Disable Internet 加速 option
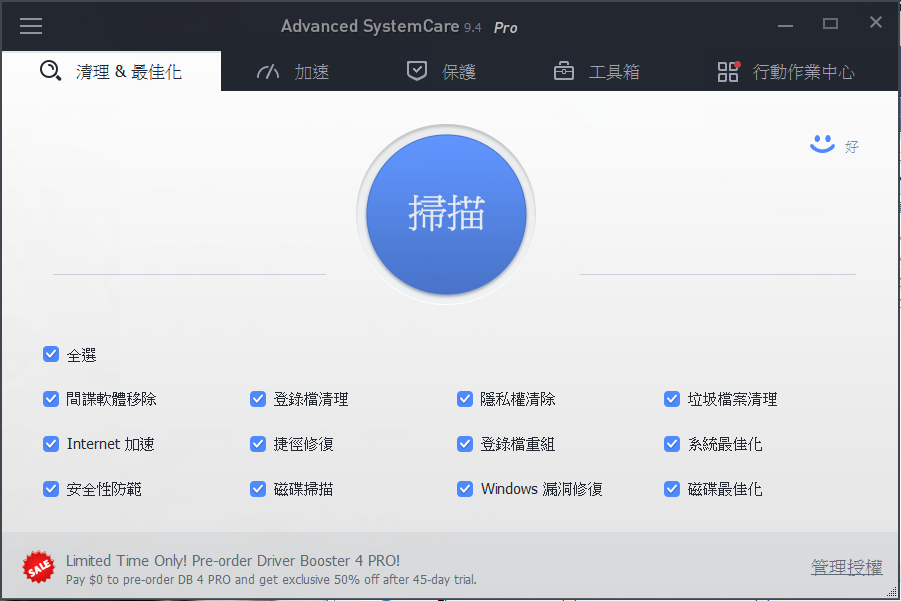901x601 pixels. pyautogui.click(x=51, y=444)
